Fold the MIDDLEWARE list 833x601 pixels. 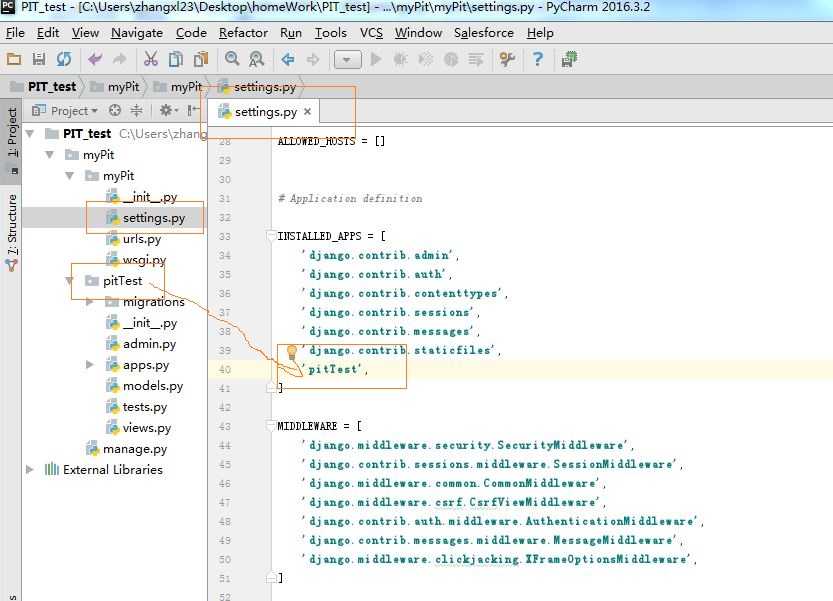(x=271, y=426)
